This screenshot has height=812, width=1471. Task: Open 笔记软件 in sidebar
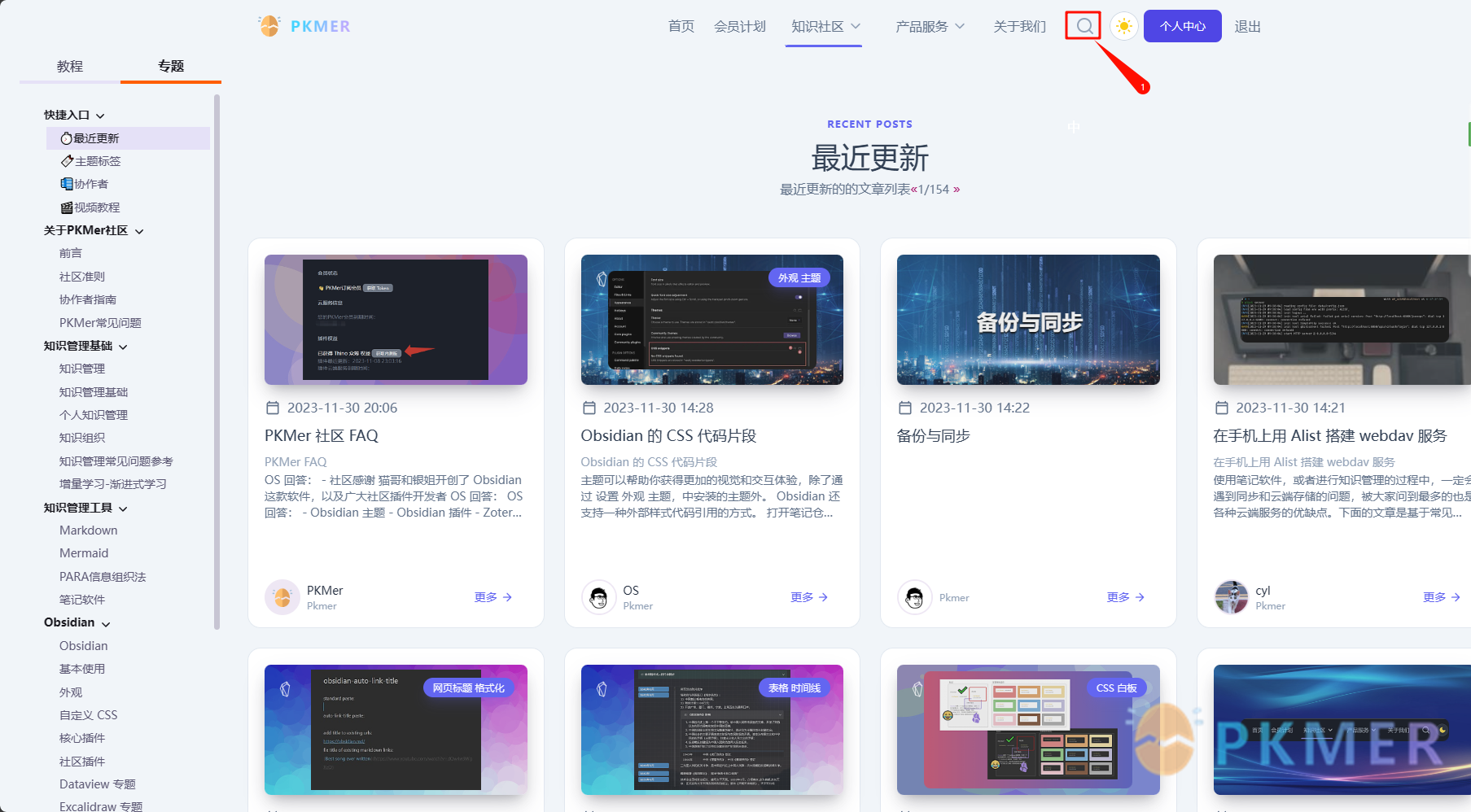point(82,600)
